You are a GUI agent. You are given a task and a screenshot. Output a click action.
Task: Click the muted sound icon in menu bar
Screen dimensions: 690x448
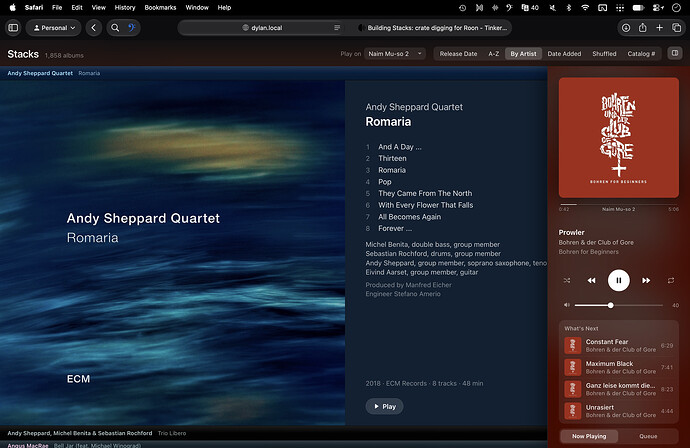(552, 7)
